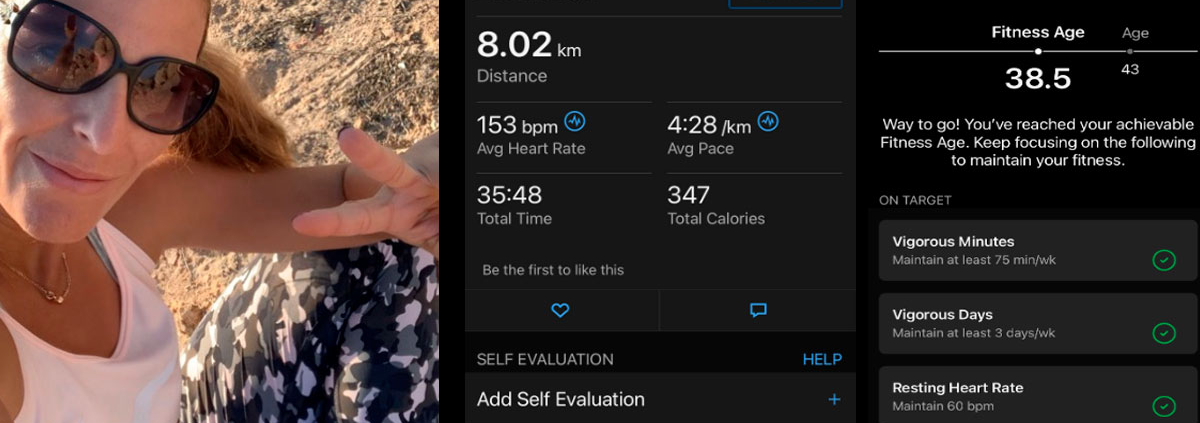Click the Fitness Age marker on the scale
The image size is (1200, 423).
pos(1038,51)
